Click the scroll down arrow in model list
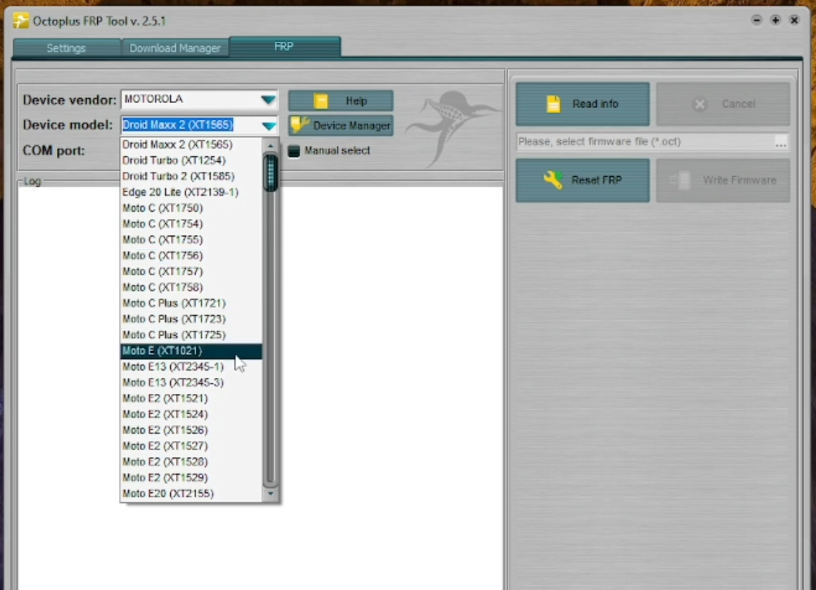Image resolution: width=816 pixels, height=590 pixels. 270,493
